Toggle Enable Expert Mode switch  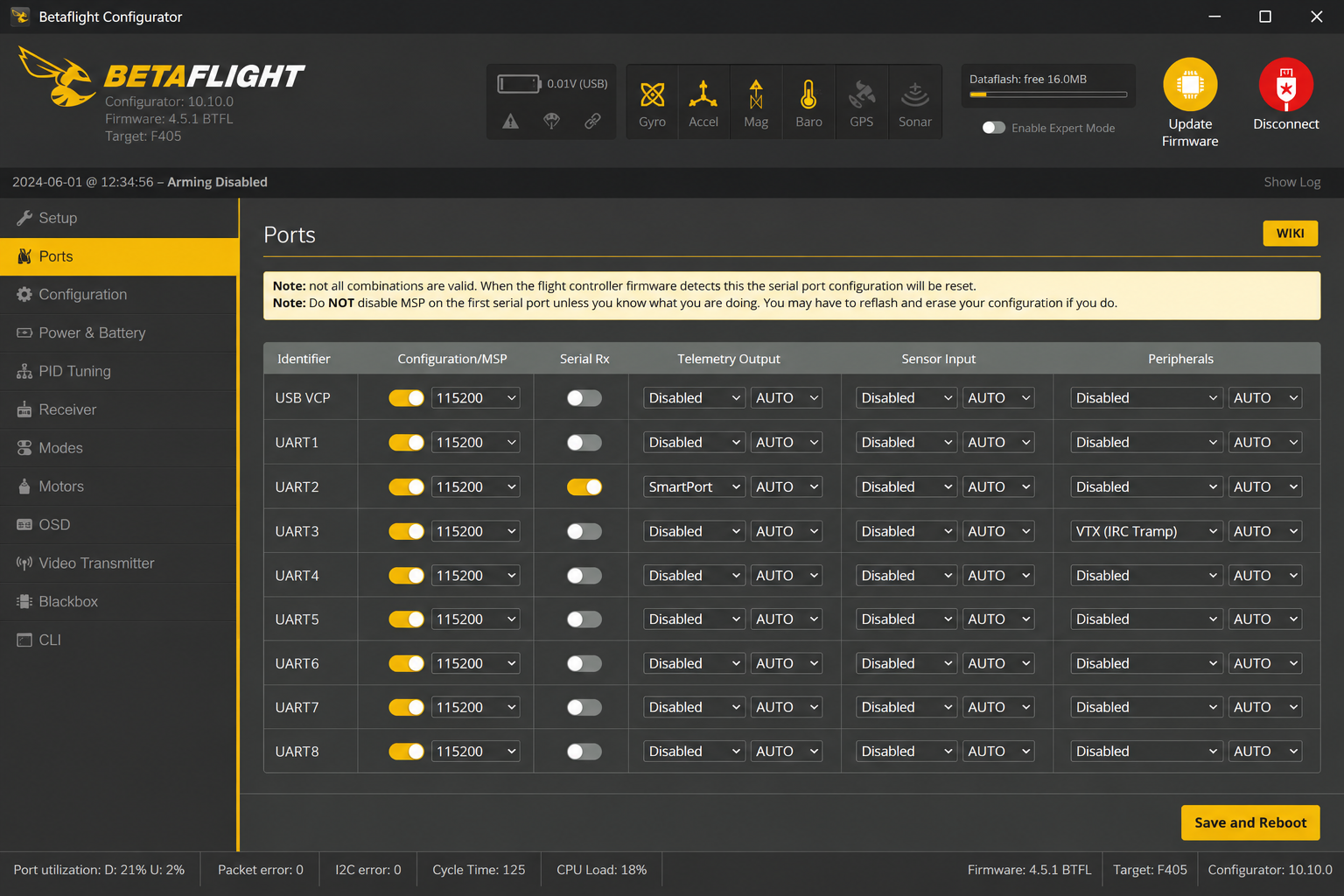pyautogui.click(x=994, y=128)
